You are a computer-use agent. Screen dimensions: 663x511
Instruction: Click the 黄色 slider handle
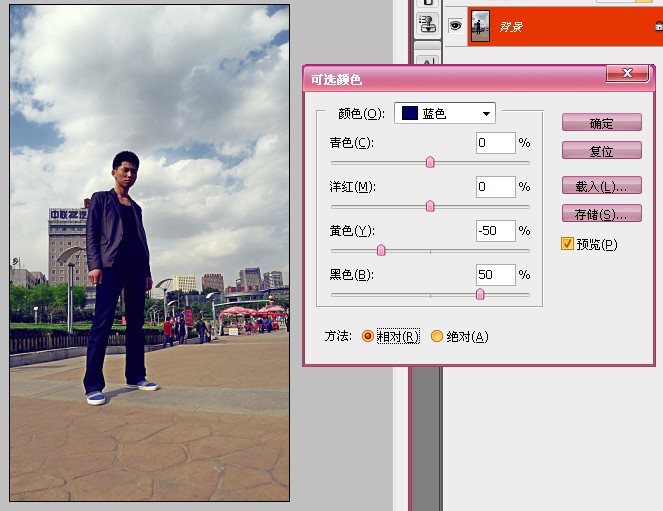click(x=381, y=250)
